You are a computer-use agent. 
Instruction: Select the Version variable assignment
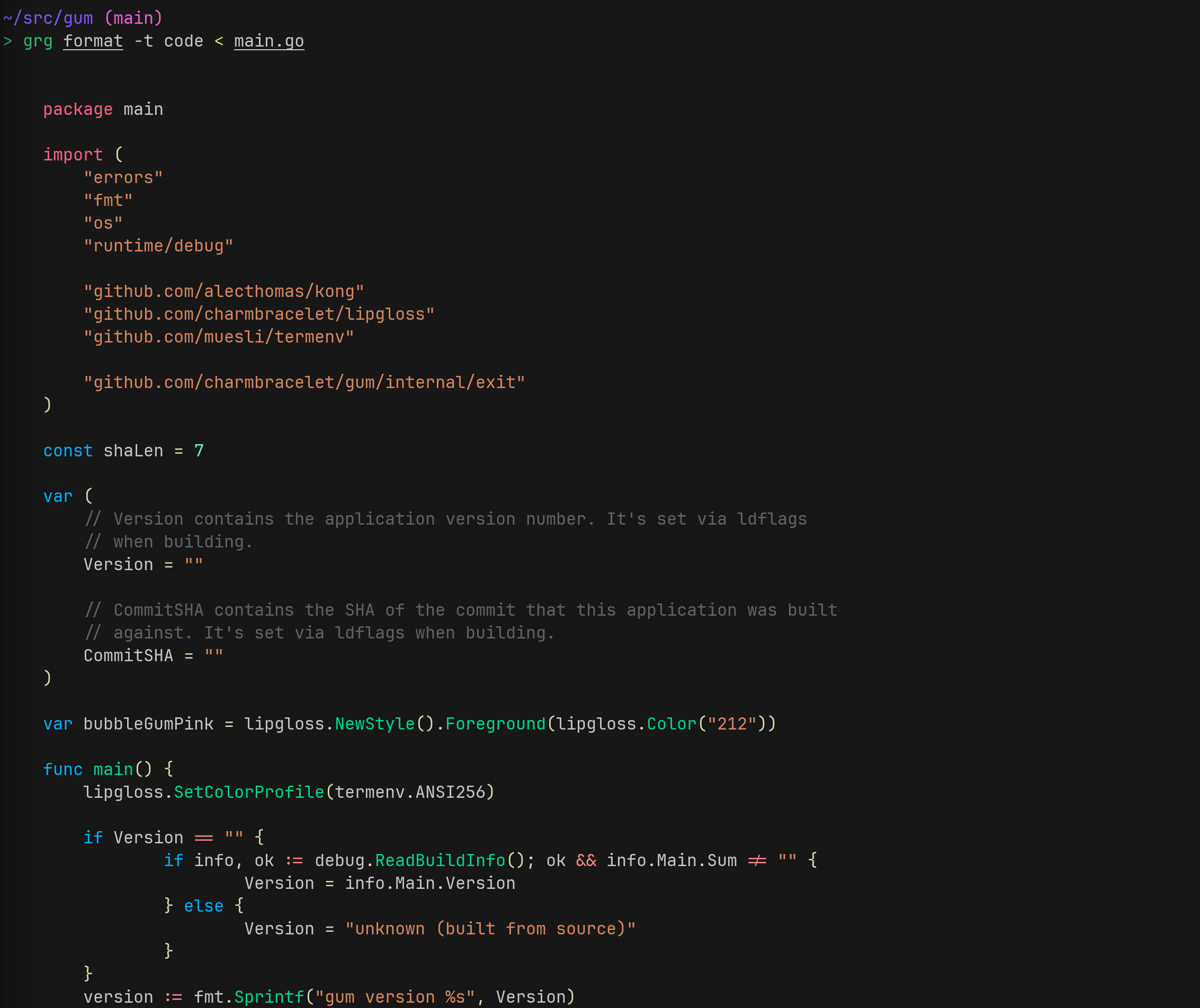[x=143, y=564]
